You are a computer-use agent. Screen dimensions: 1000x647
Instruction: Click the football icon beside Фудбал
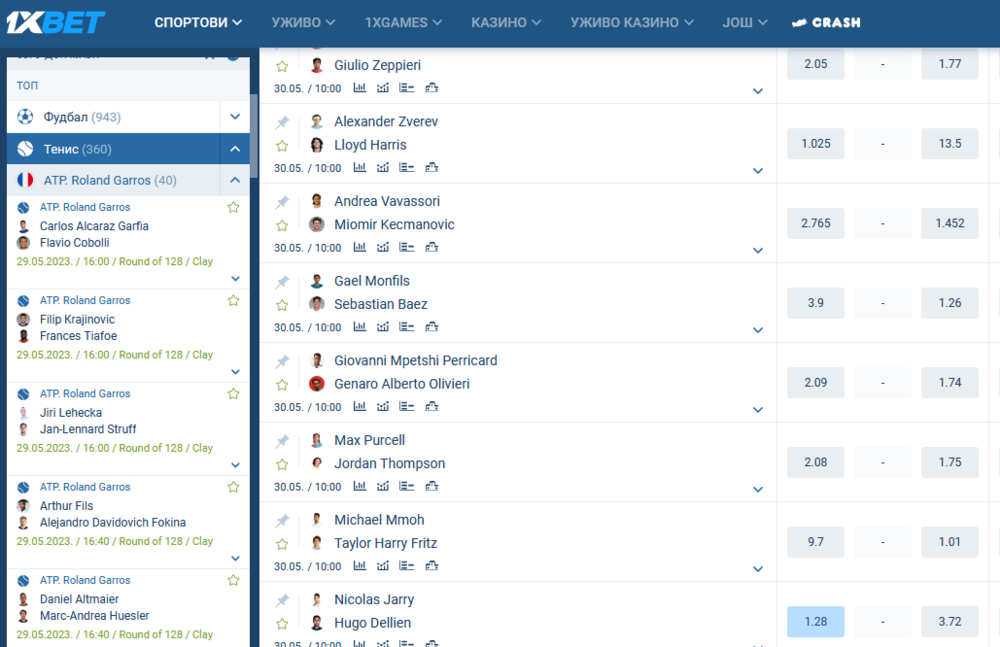pyautogui.click(x=25, y=117)
